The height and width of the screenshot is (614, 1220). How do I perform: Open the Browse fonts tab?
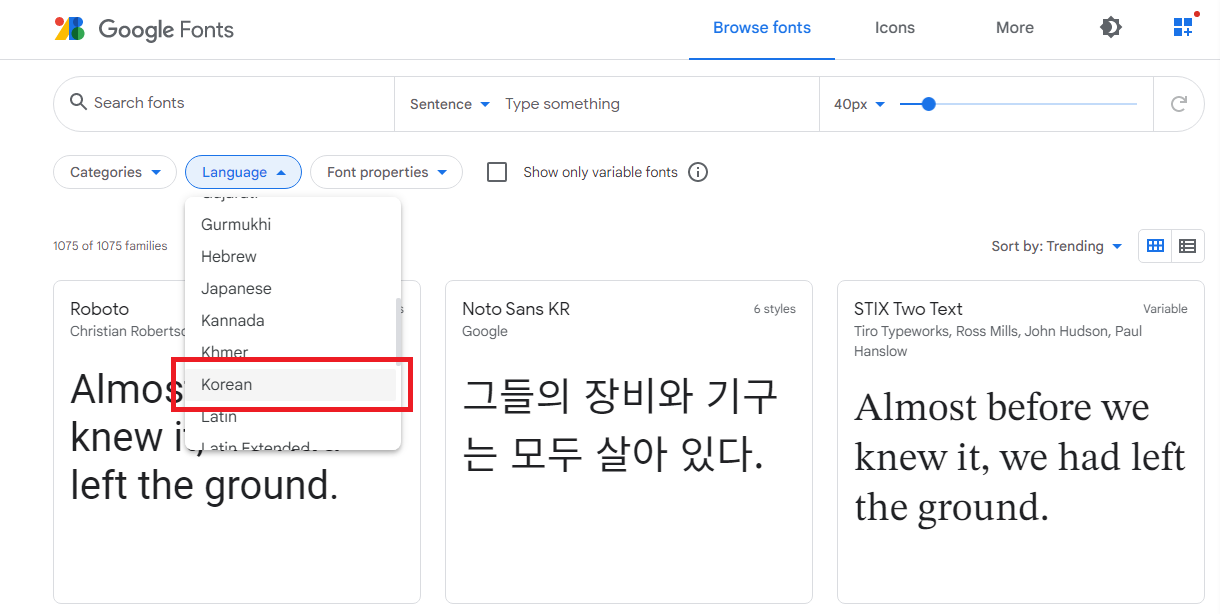tap(762, 28)
